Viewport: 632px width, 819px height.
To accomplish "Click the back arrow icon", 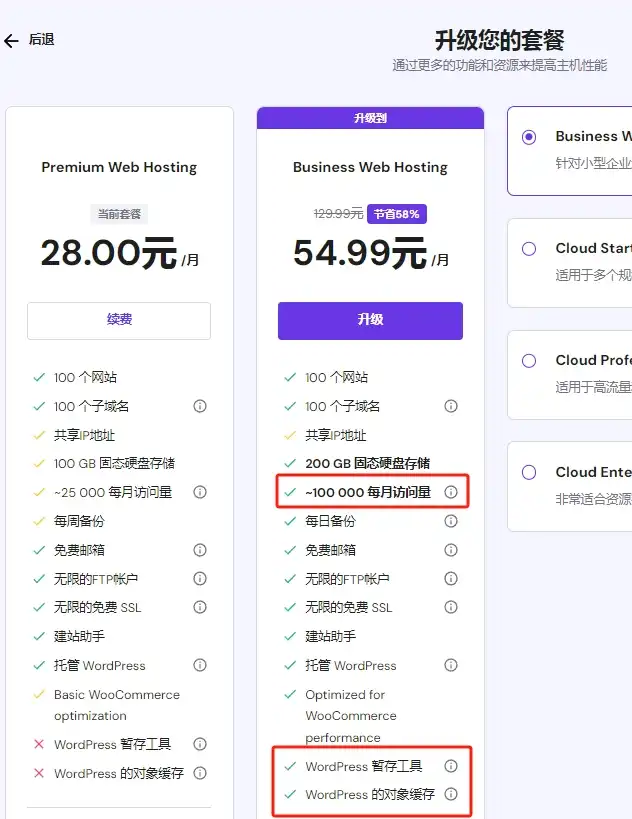I will 11,41.
